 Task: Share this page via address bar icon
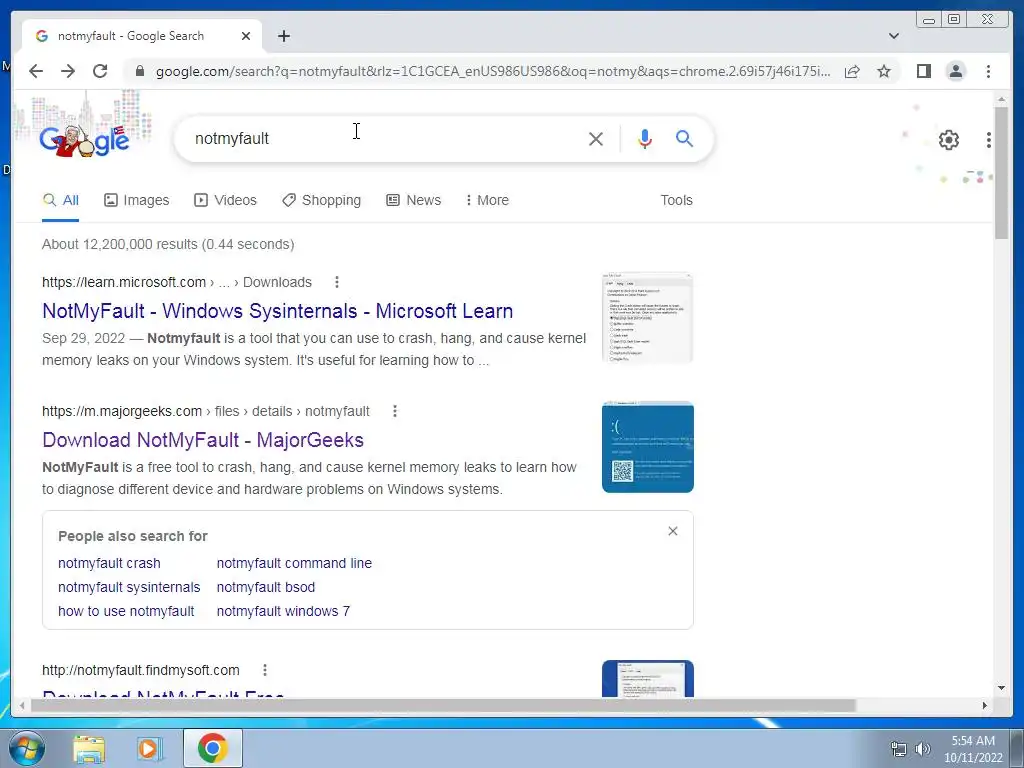tap(852, 71)
